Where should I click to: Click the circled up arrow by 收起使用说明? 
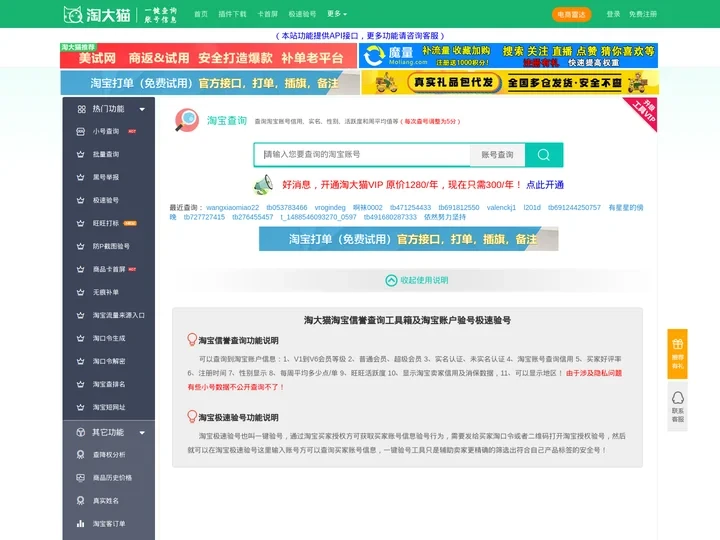pos(391,280)
